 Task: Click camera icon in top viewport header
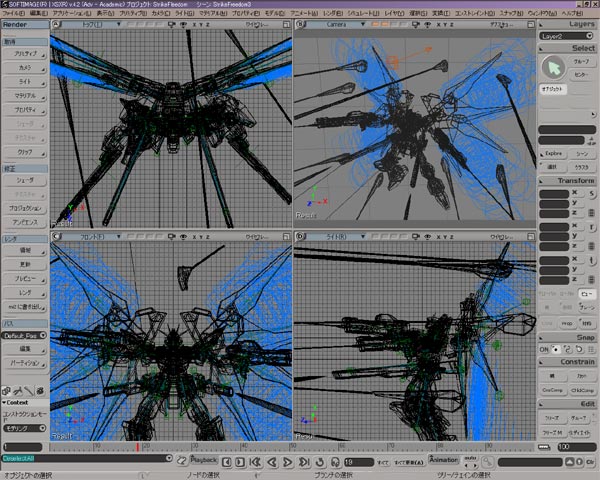pyautogui.click(x=171, y=24)
